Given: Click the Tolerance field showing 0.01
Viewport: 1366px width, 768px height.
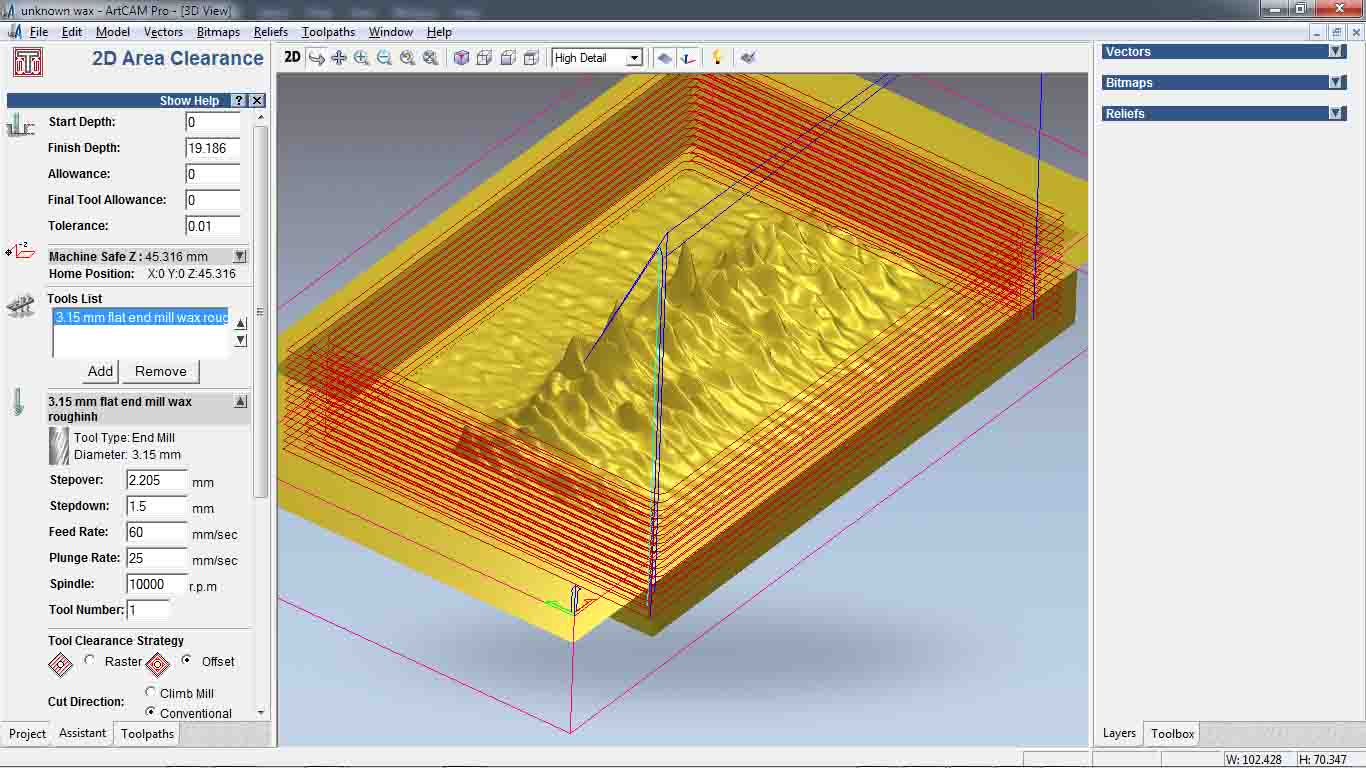Looking at the screenshot, I should coord(213,226).
